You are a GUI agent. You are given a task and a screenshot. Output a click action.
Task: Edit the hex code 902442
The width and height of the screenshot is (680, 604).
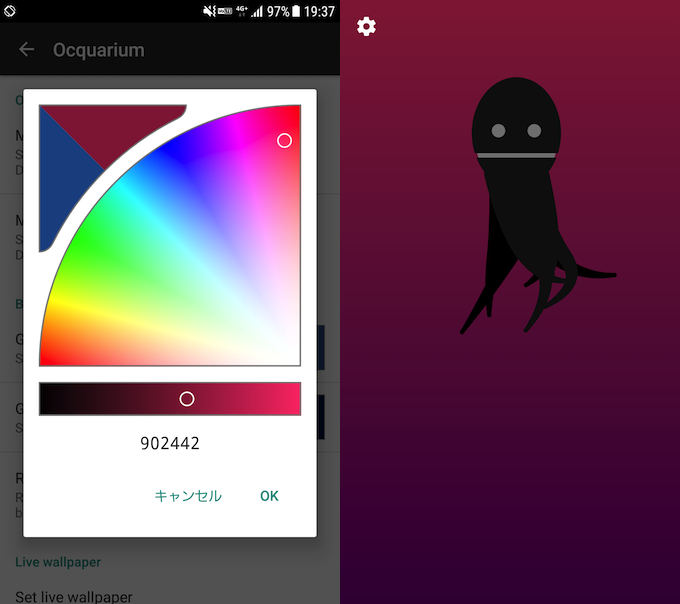click(x=170, y=443)
